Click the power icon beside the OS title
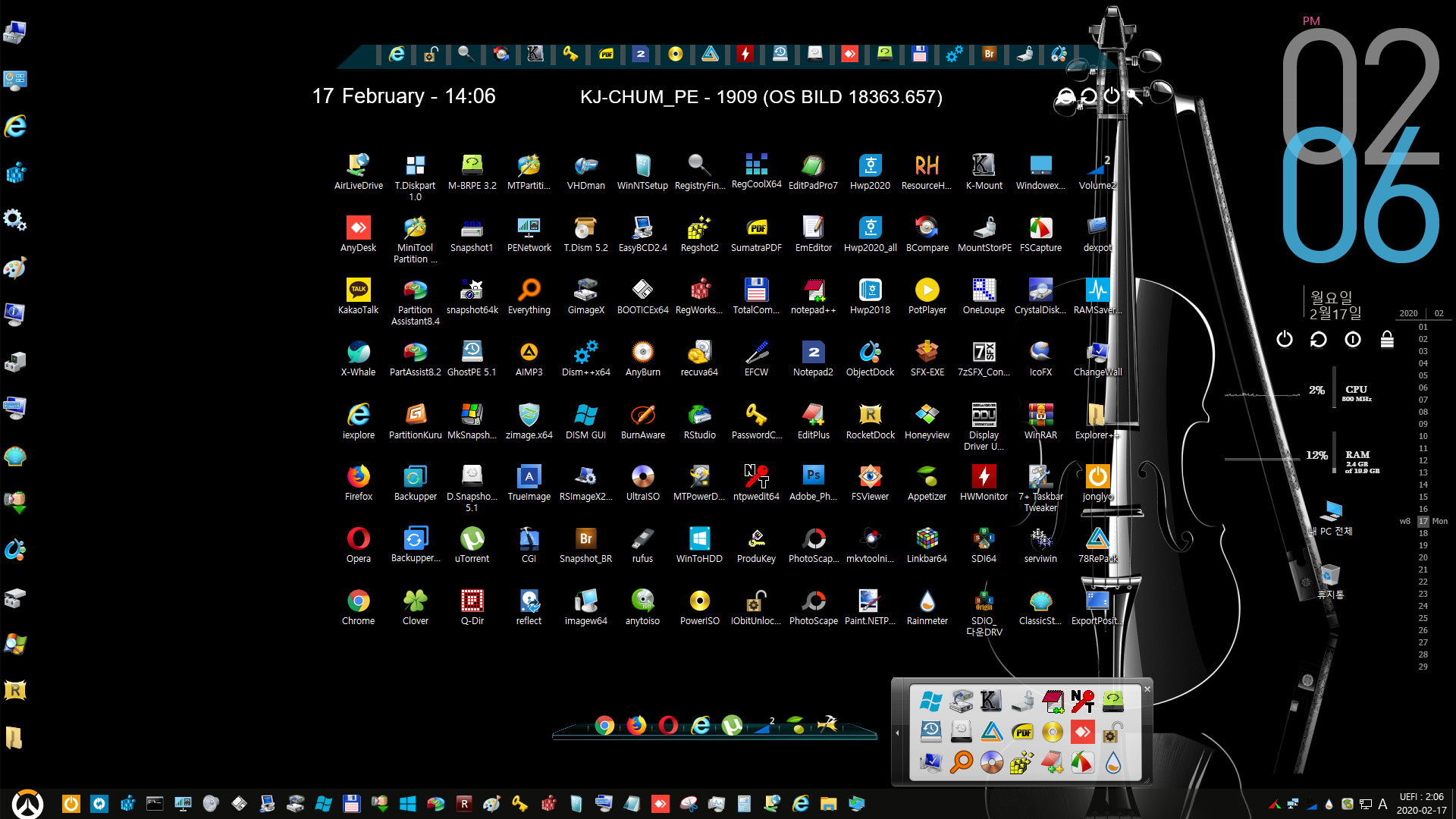Screen dimensions: 1456x819 [1111, 96]
